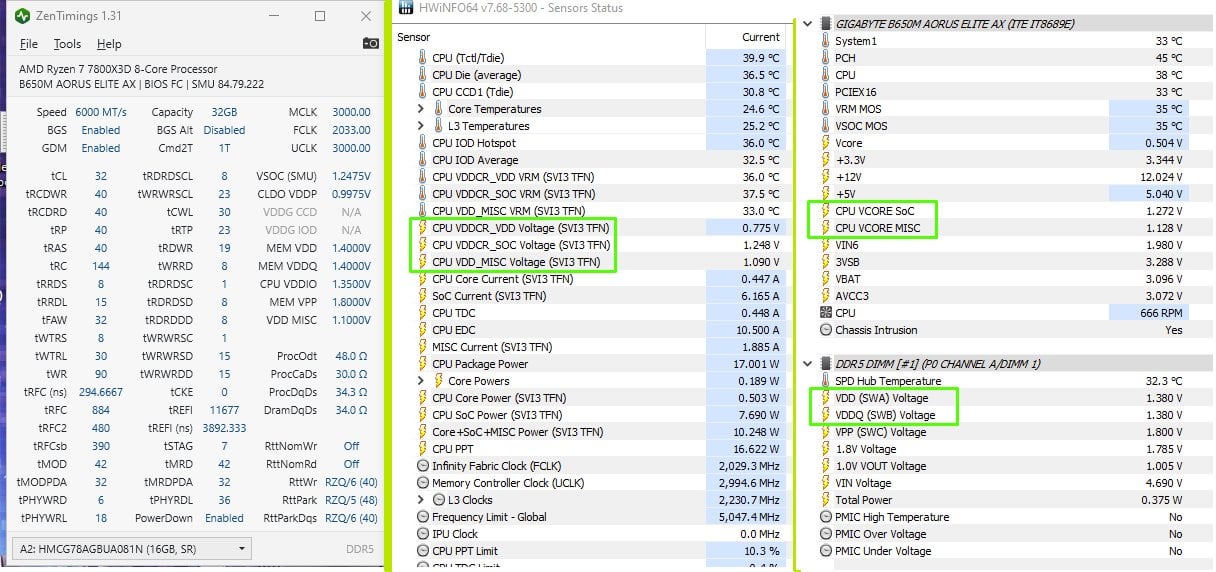Click the tCL value 32 in ZenTimings

[x=101, y=176]
